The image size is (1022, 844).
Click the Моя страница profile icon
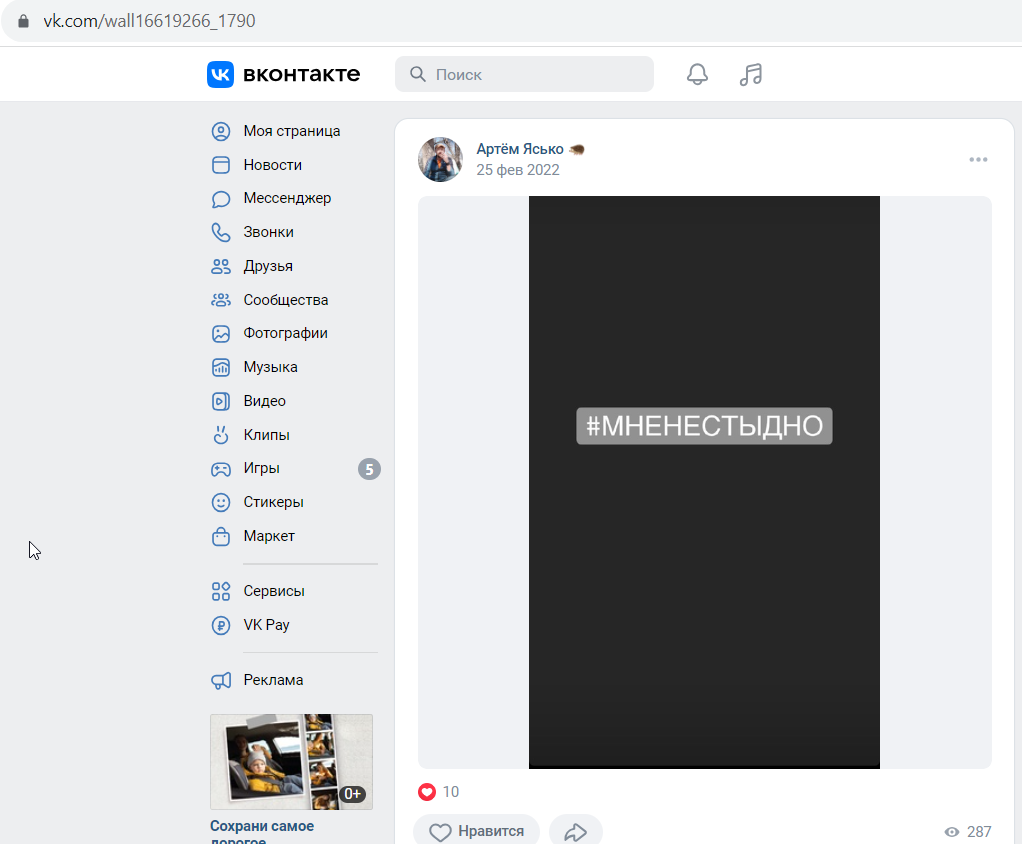[221, 131]
